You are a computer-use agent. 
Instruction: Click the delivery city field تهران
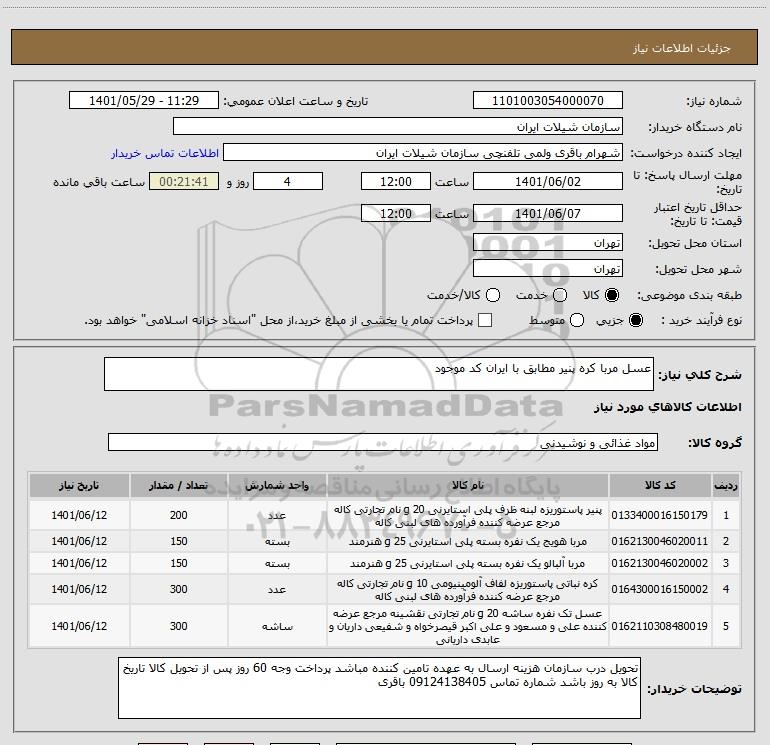pyautogui.click(x=548, y=269)
